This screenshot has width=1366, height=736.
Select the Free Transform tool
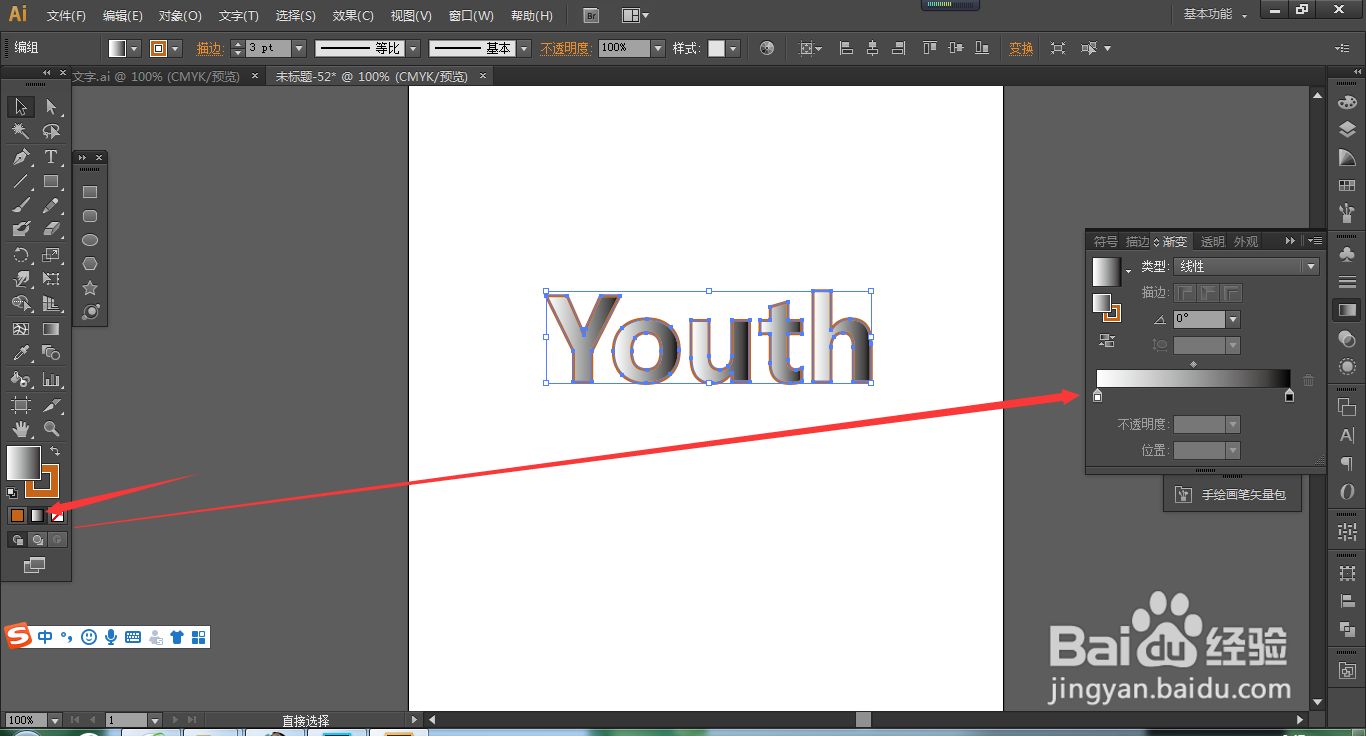pos(51,280)
